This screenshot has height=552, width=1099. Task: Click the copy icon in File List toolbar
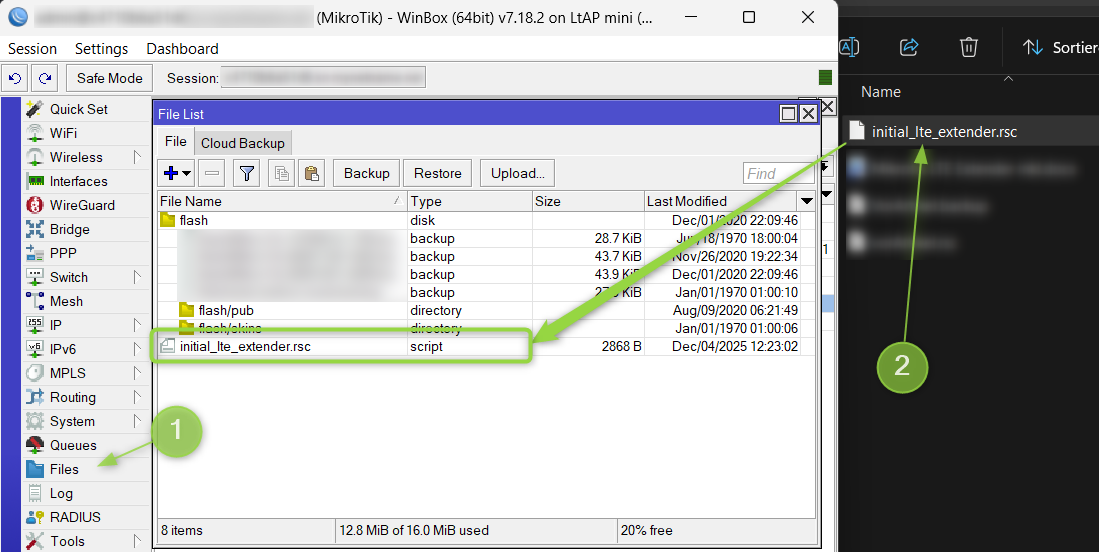click(282, 173)
